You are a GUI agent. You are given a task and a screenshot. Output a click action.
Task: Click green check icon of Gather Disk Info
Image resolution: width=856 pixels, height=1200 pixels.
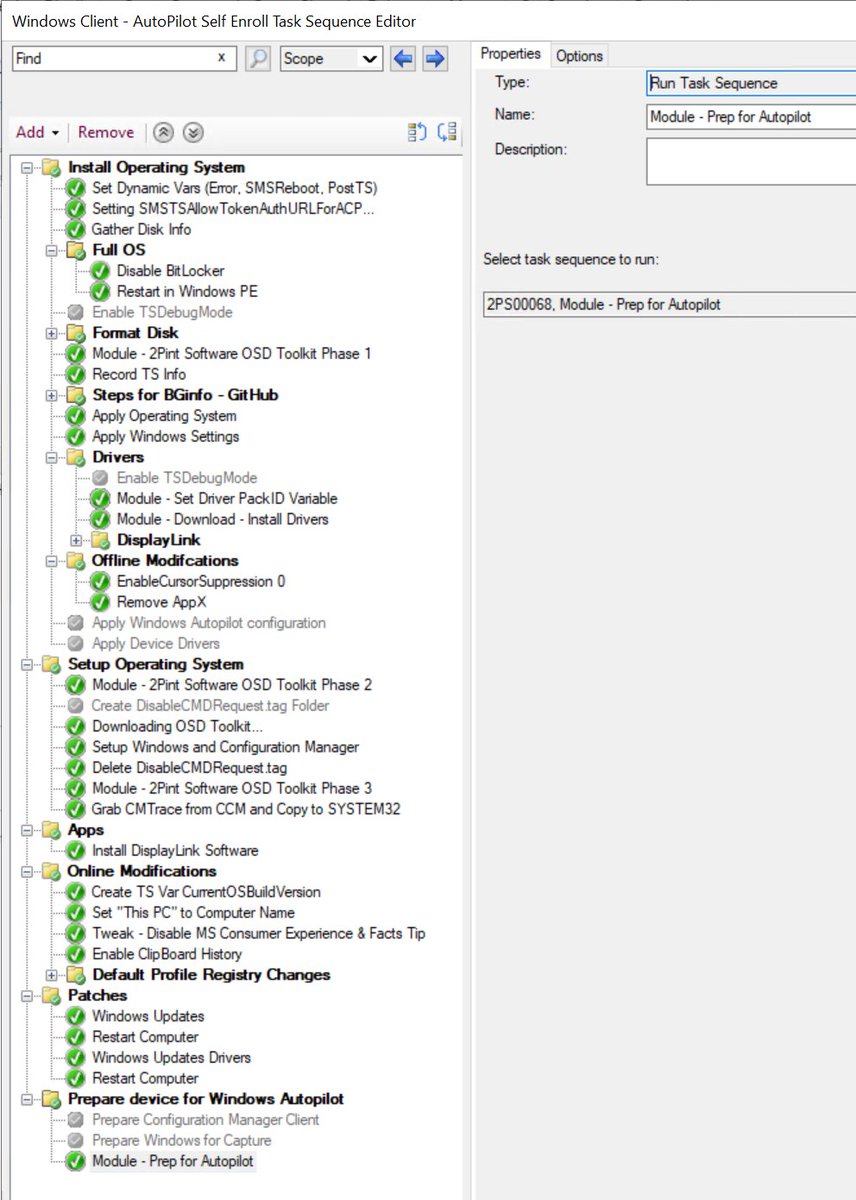point(75,229)
